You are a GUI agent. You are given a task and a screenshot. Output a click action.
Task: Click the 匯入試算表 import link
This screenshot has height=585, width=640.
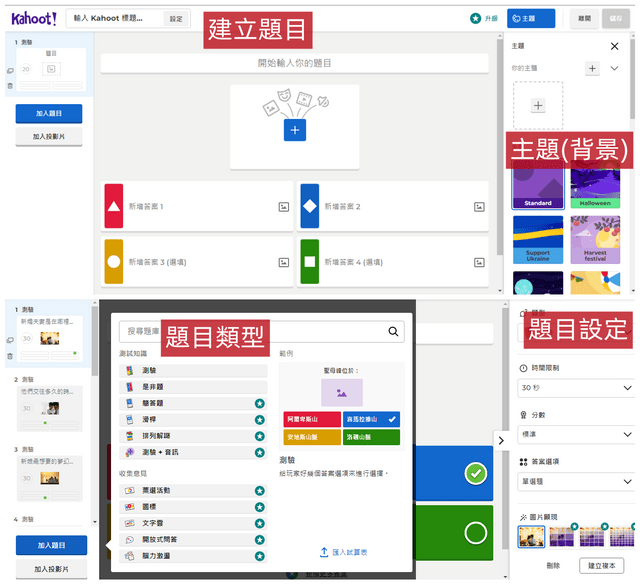click(343, 552)
